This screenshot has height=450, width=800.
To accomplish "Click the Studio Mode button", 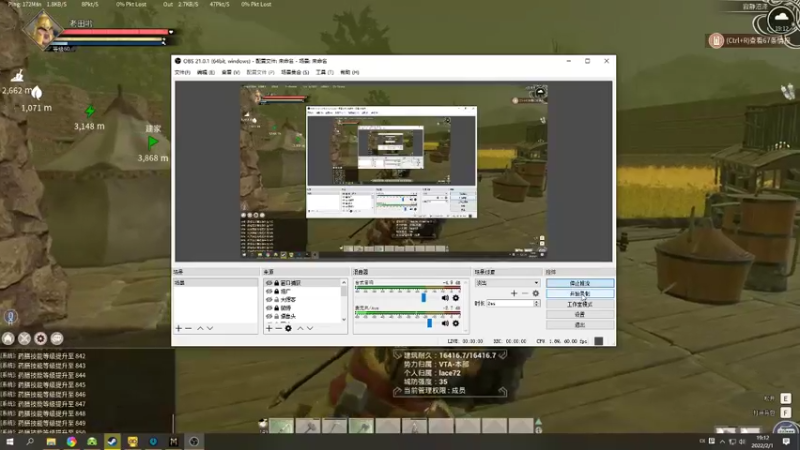I will pos(580,304).
